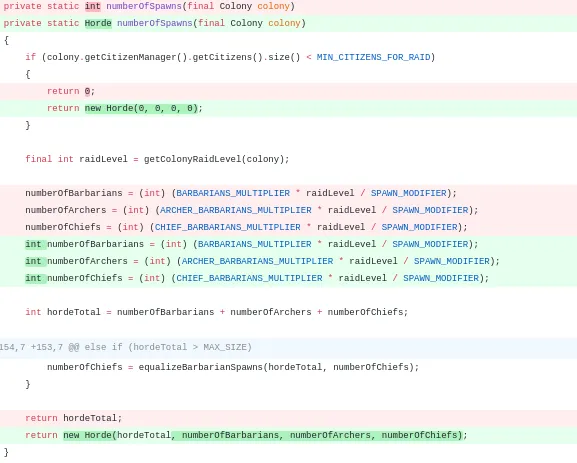Click 'numberOfChiefs' argument in the final Horde constructor
Screen dimensions: 577x463
420,435
